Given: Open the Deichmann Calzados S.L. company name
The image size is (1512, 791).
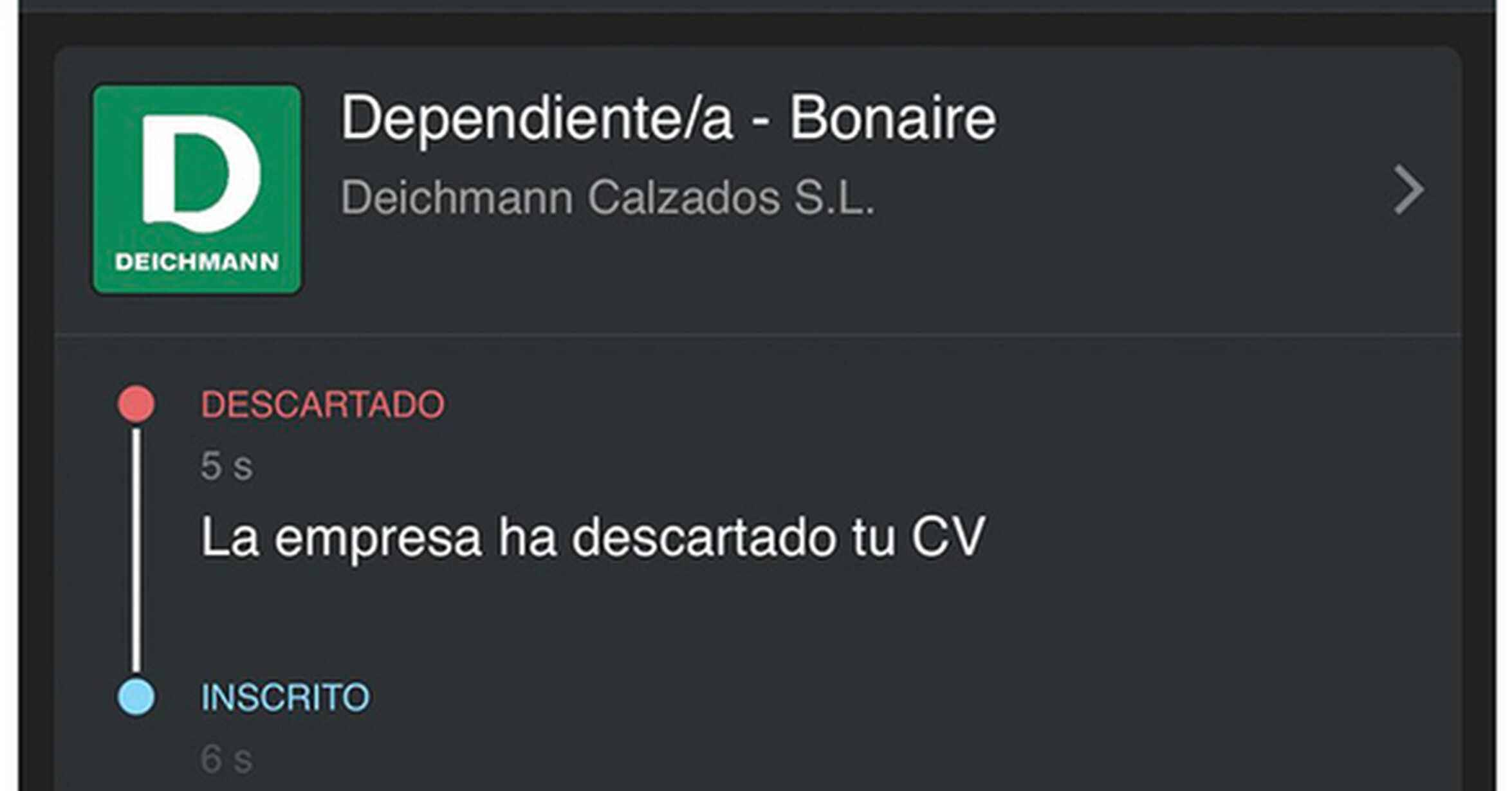Looking at the screenshot, I should coord(607,197).
